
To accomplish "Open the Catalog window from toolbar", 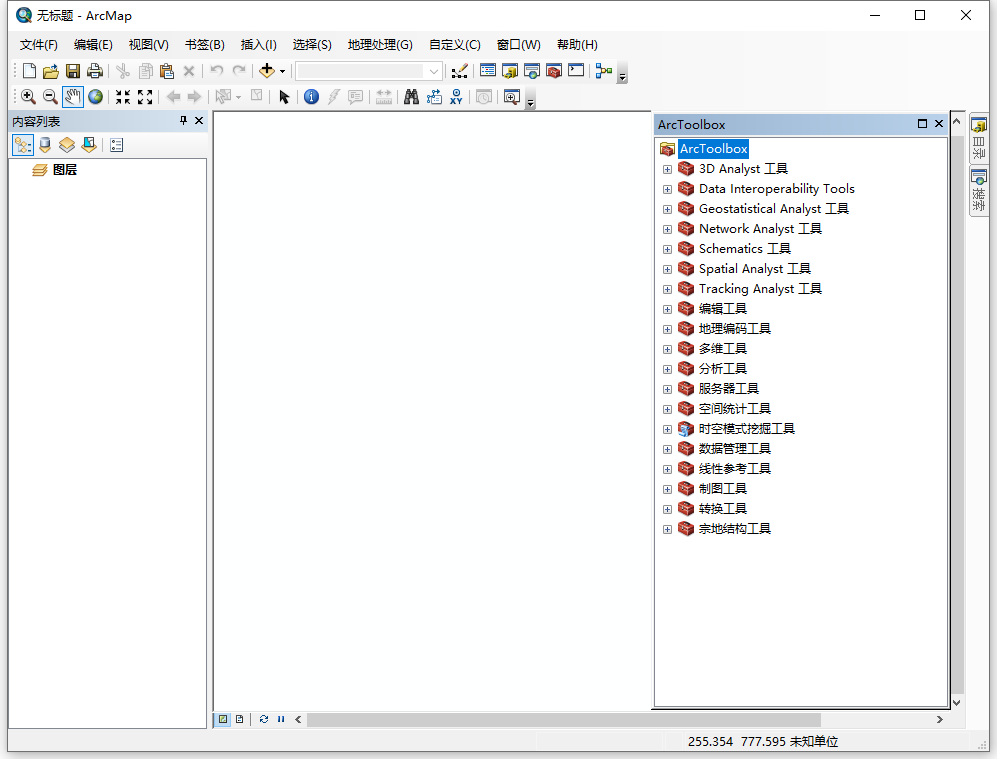I will (510, 71).
